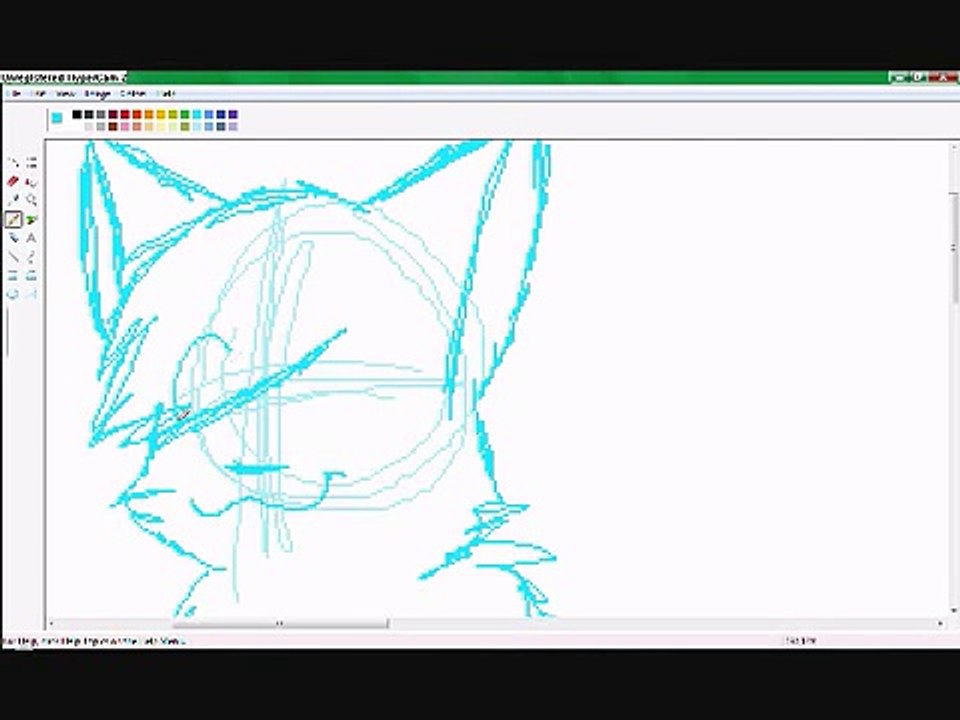This screenshot has width=960, height=720.
Task: Open the Image menu
Action: click(x=97, y=94)
